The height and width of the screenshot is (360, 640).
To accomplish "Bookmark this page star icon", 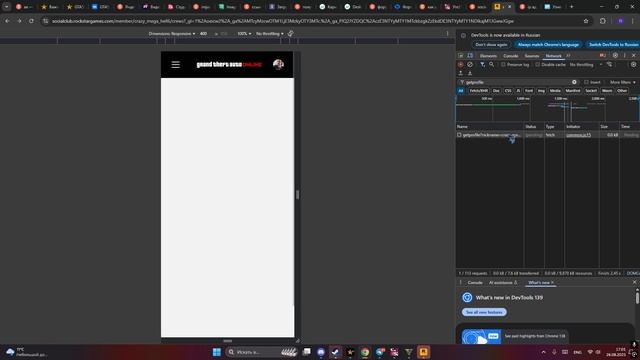I will tap(586, 21).
